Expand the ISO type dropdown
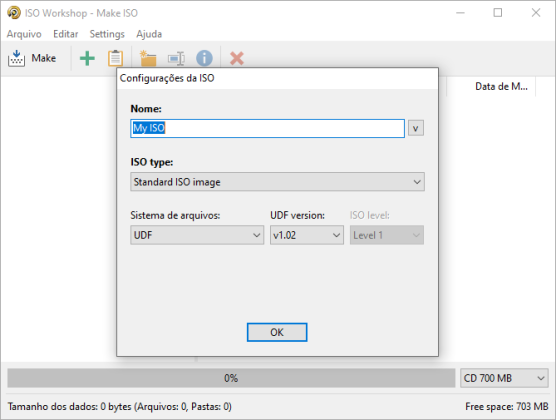The width and height of the screenshot is (556, 420). click(x=277, y=182)
